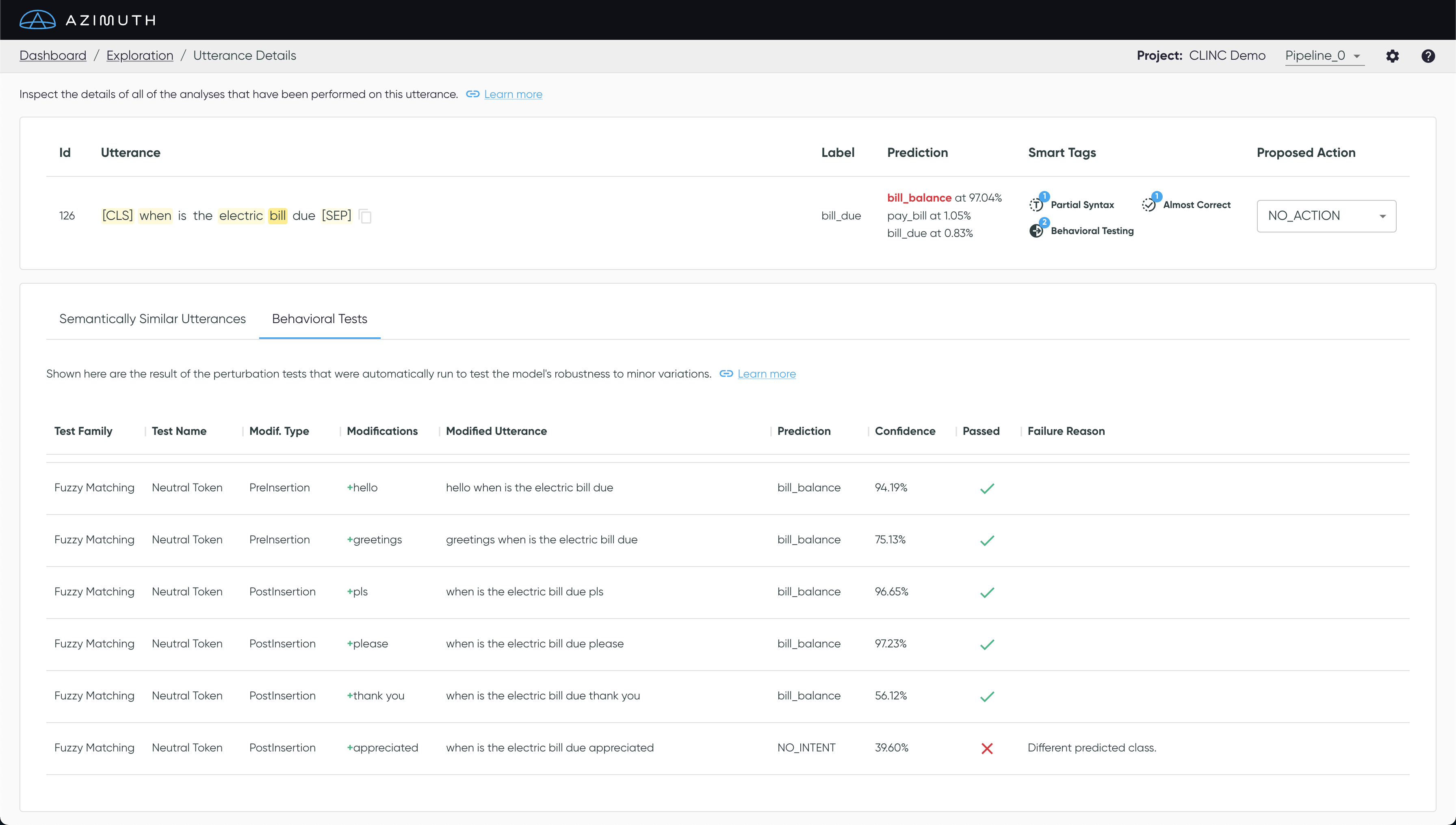This screenshot has height=825, width=1456.
Task: Click green checkmark in the +hello row
Action: (987, 488)
